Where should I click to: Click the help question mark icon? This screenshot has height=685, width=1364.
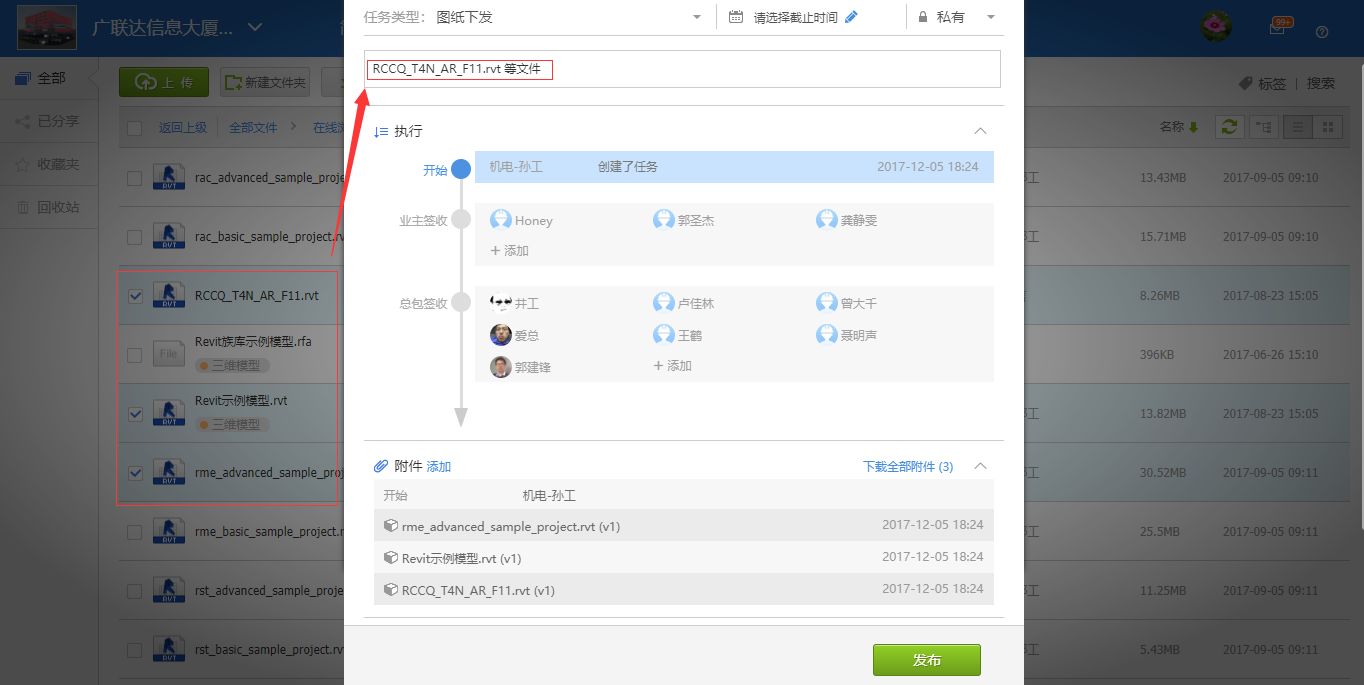[1322, 32]
